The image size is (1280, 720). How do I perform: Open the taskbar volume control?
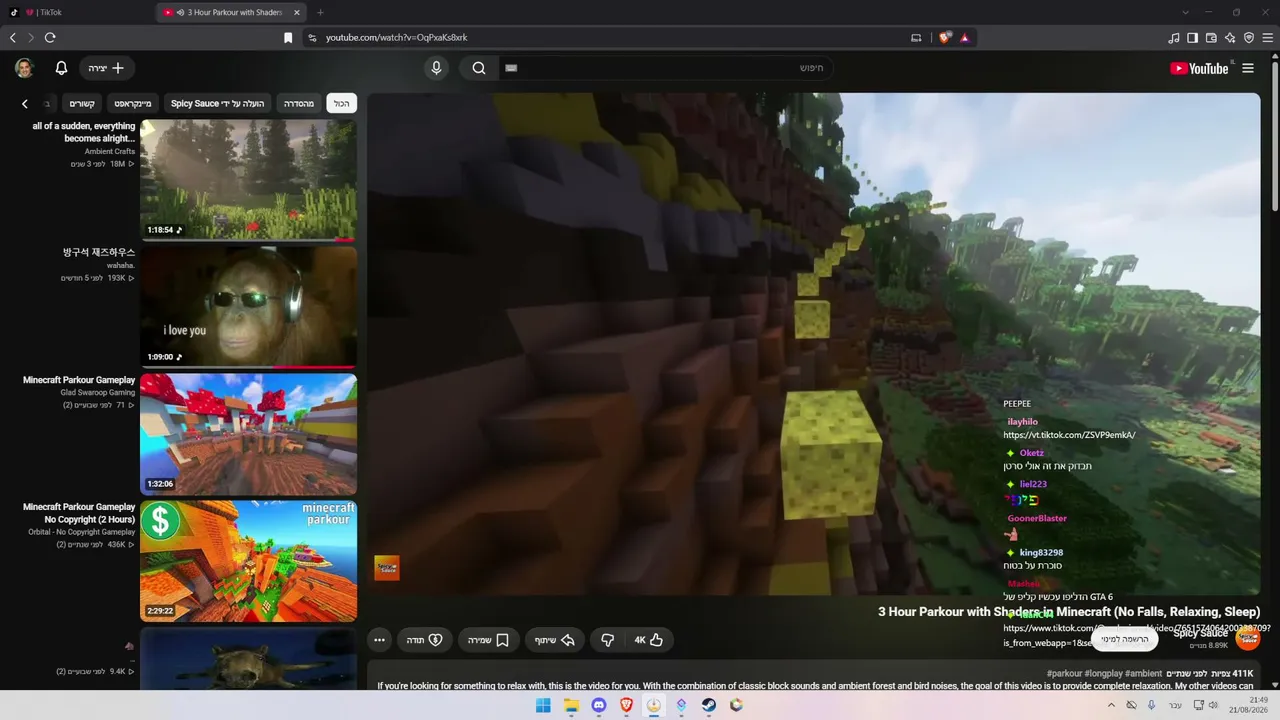(x=1213, y=705)
